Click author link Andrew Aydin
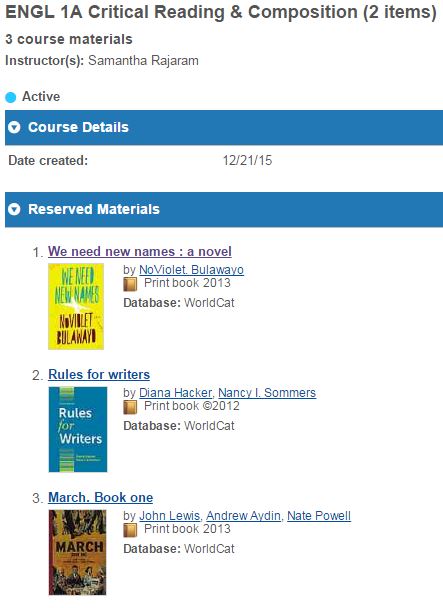This screenshot has width=443, height=608. [243, 516]
